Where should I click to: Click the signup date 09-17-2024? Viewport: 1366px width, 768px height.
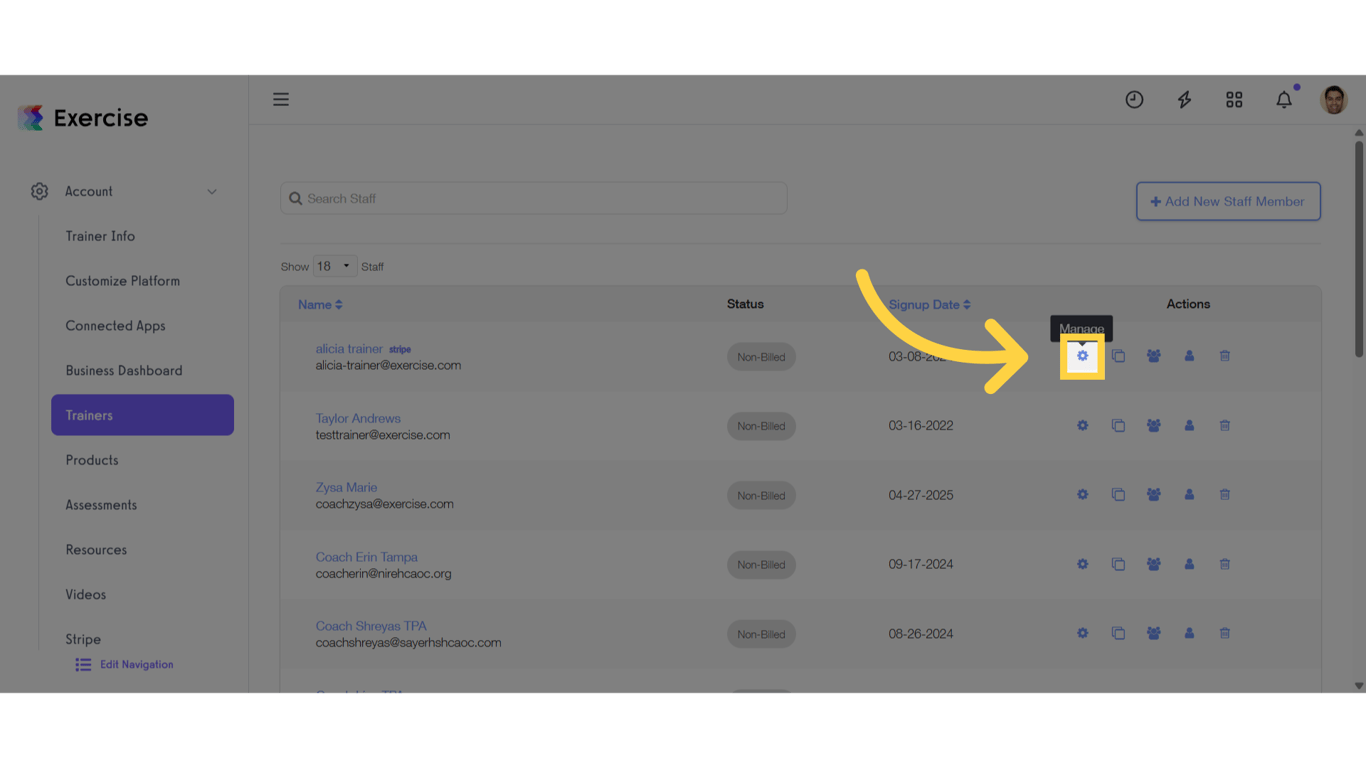point(921,564)
